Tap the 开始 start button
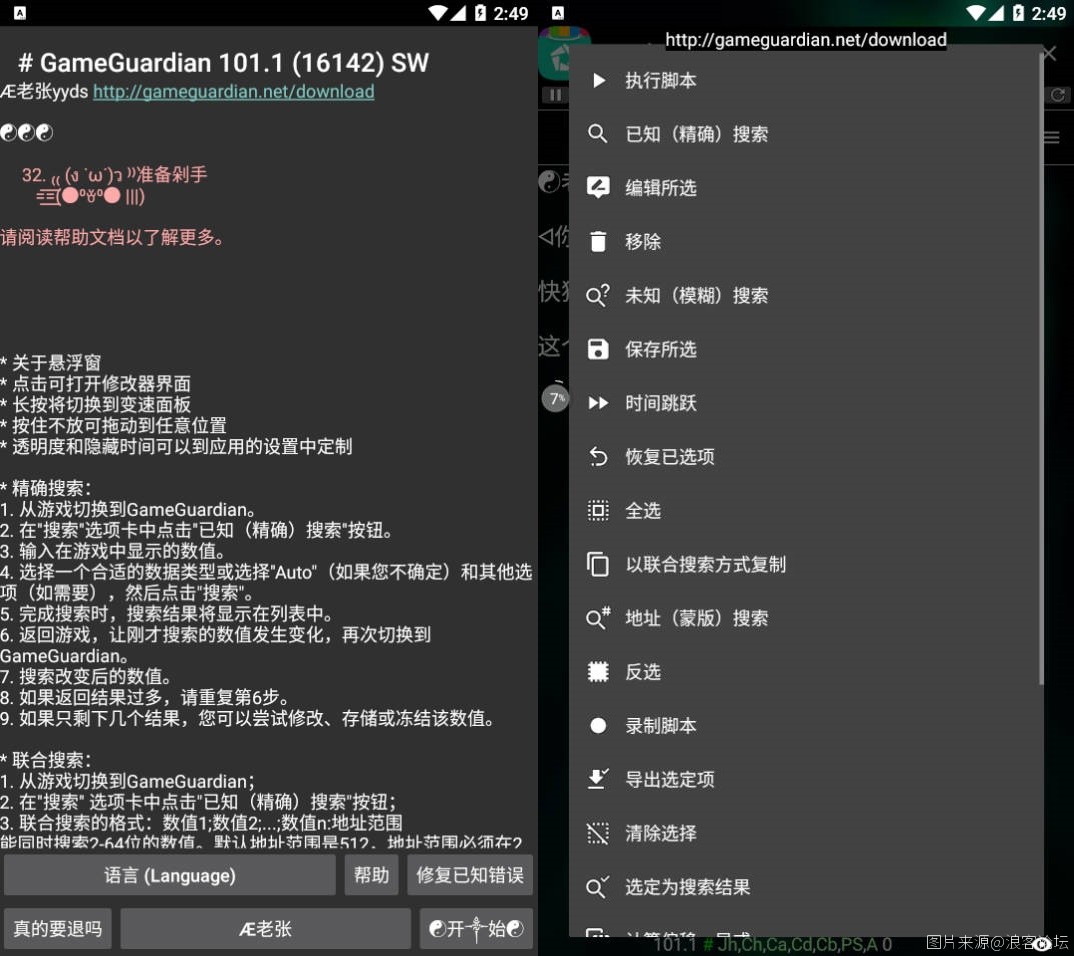 [476, 929]
